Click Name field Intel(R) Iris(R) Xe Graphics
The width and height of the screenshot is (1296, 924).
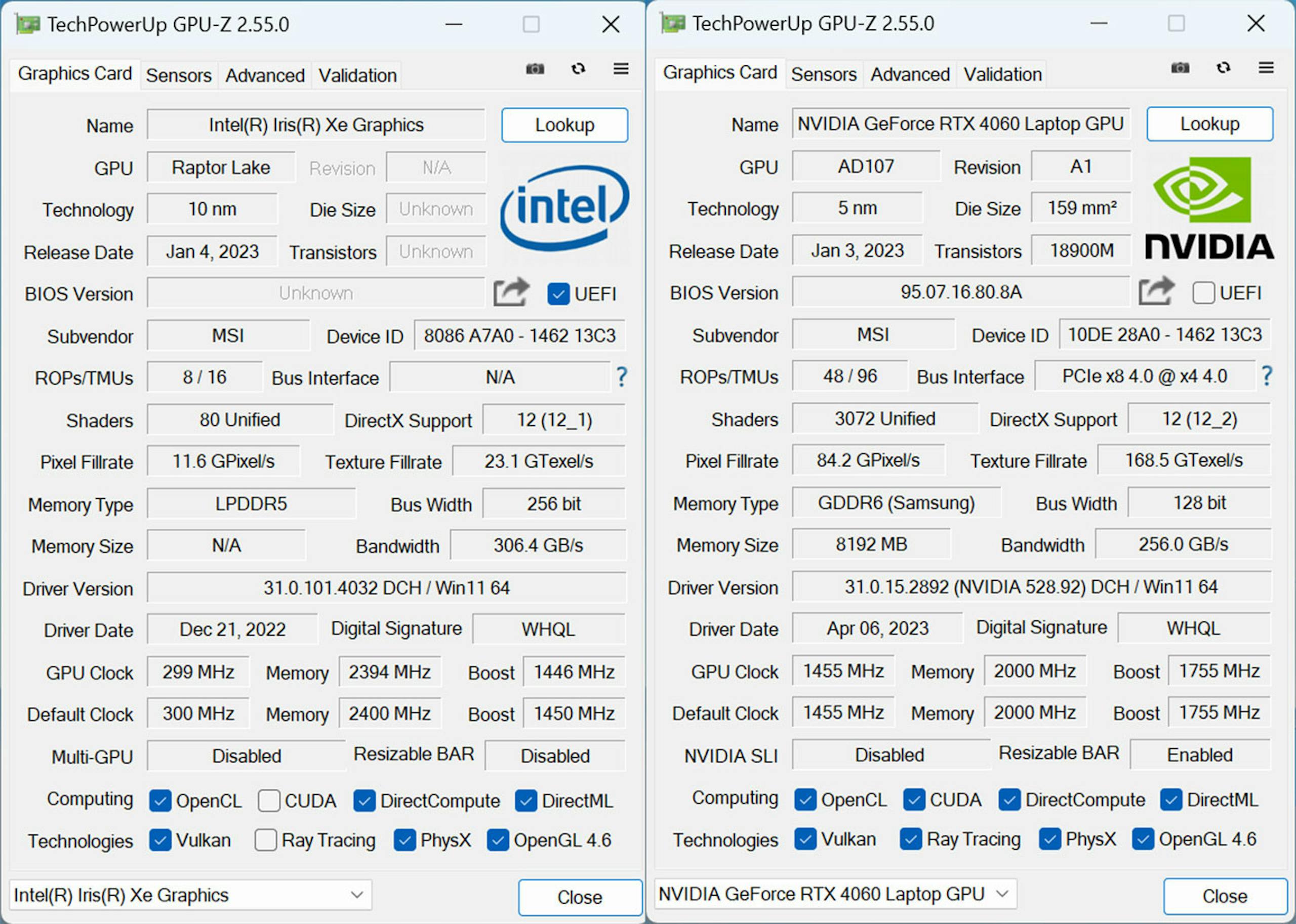316,124
